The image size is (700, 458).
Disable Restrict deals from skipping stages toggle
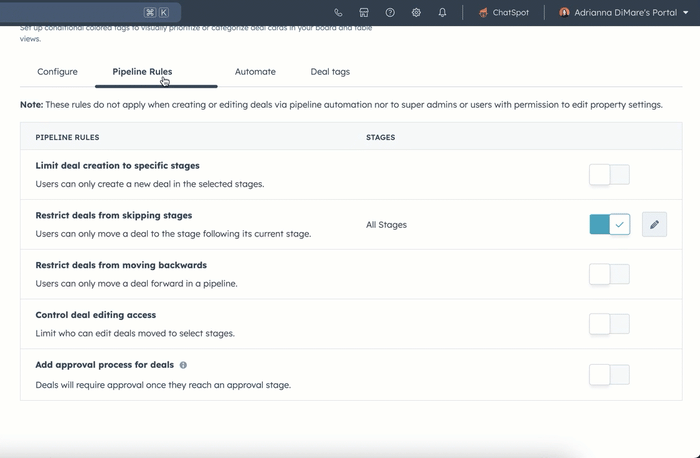609,224
